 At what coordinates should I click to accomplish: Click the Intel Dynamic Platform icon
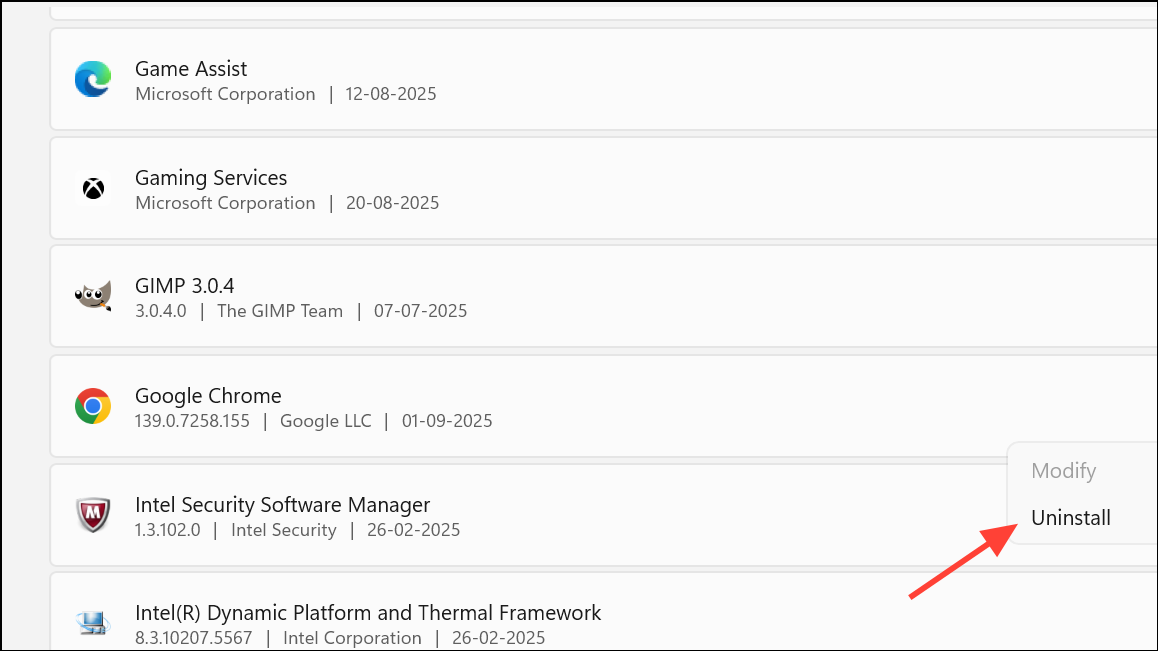93,624
